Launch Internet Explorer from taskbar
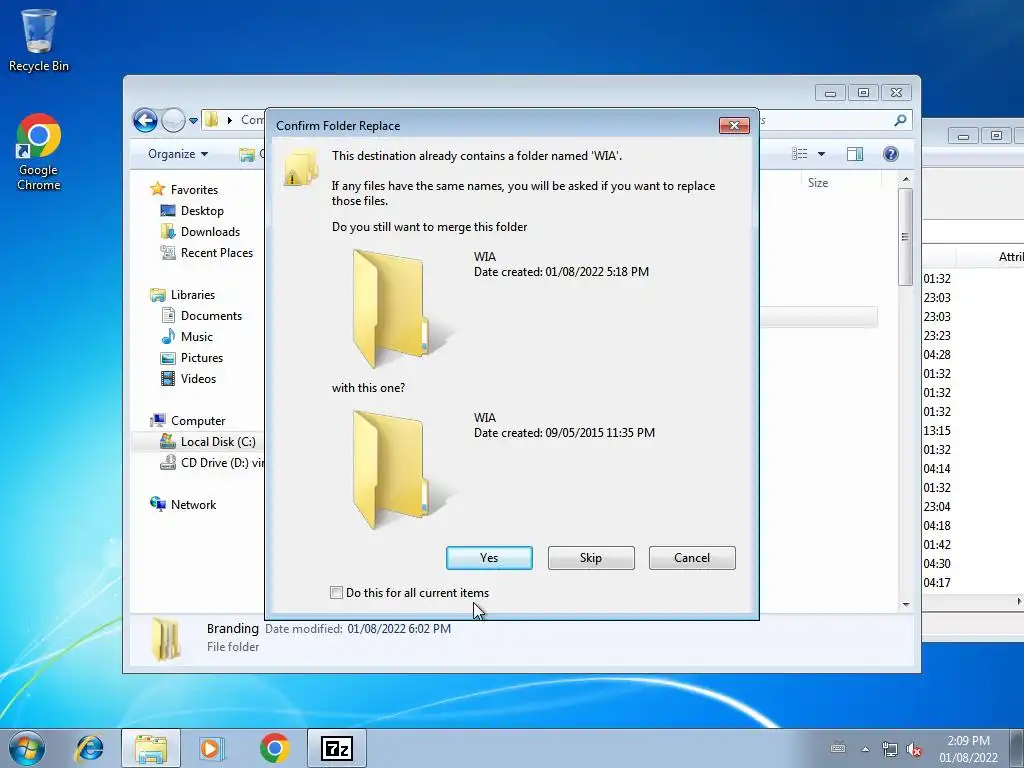The image size is (1024, 768). [x=89, y=748]
